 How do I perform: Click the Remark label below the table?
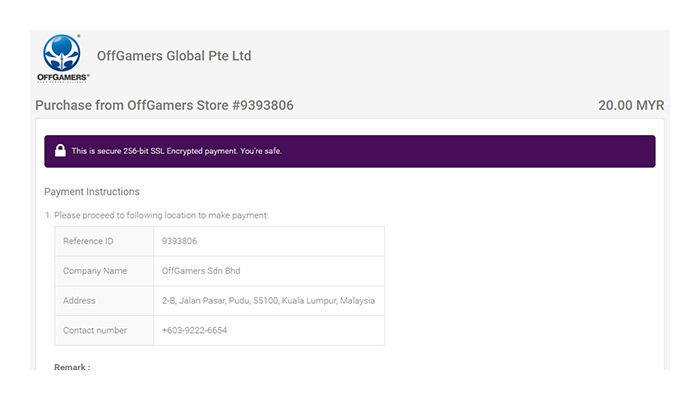pyautogui.click(x=72, y=367)
